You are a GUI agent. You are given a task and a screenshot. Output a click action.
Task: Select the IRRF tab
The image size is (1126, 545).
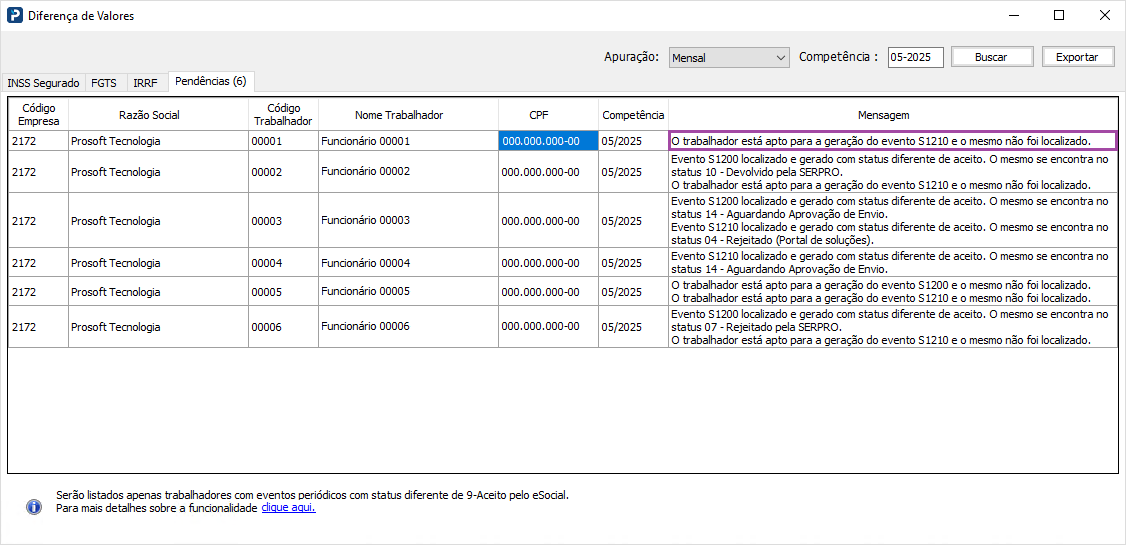[x=145, y=83]
